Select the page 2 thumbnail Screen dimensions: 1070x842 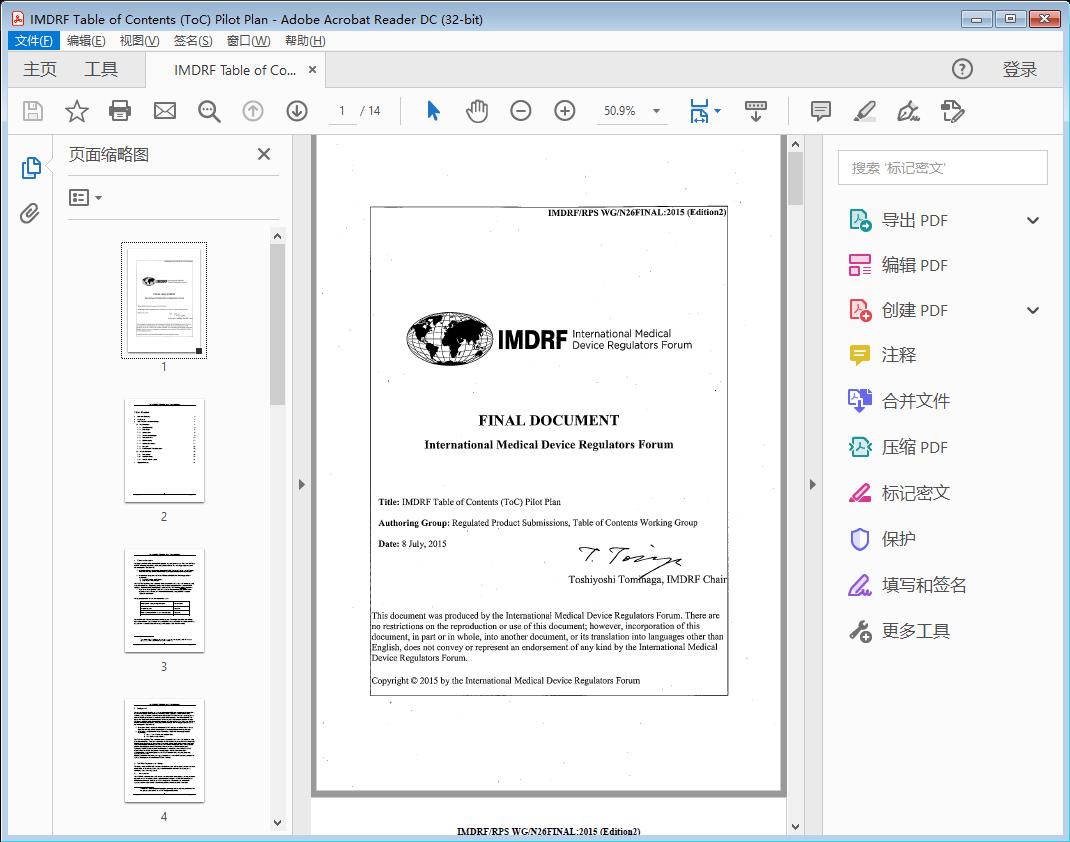pyautogui.click(x=164, y=451)
